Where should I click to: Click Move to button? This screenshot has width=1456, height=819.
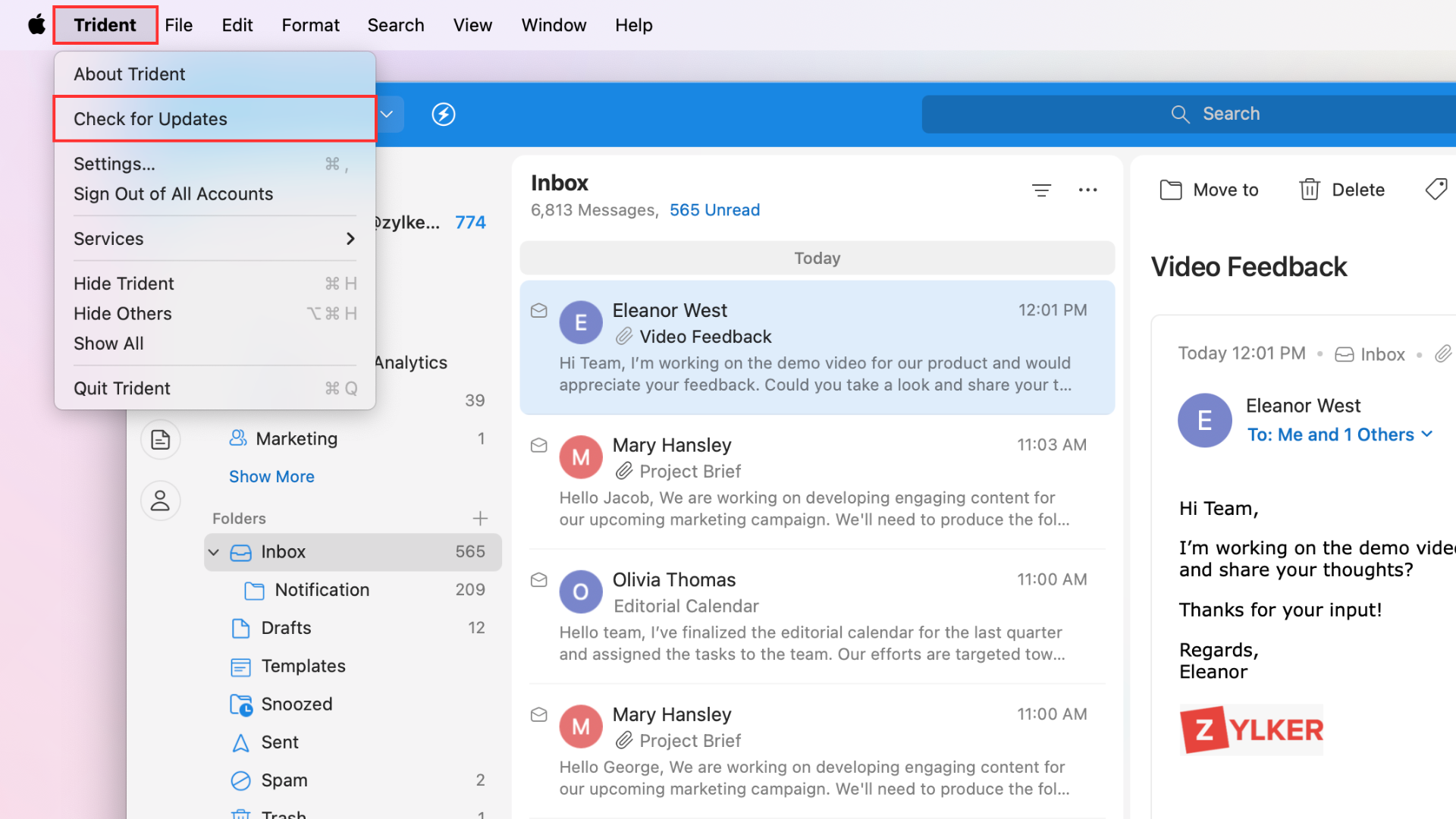pos(1209,190)
